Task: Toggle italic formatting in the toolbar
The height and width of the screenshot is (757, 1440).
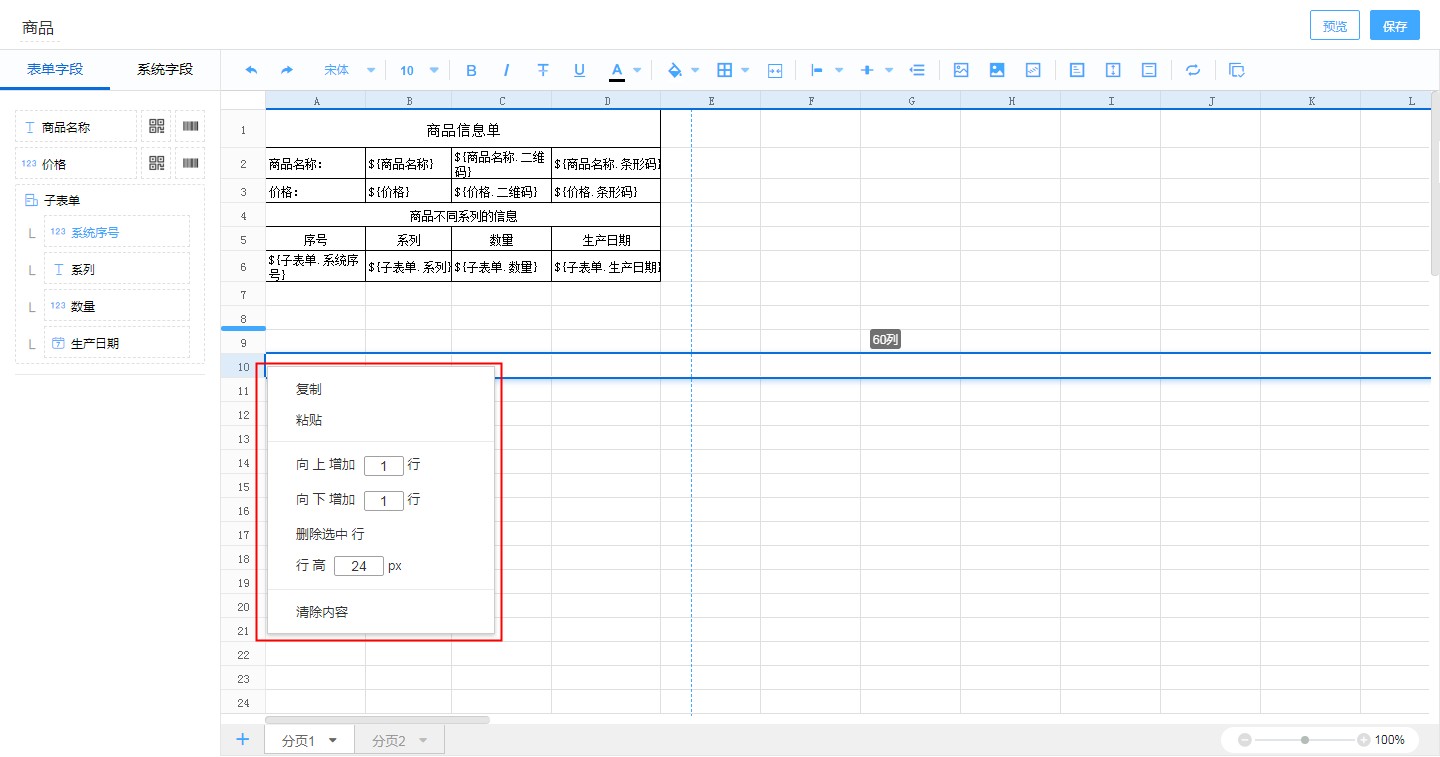Action: tap(507, 70)
